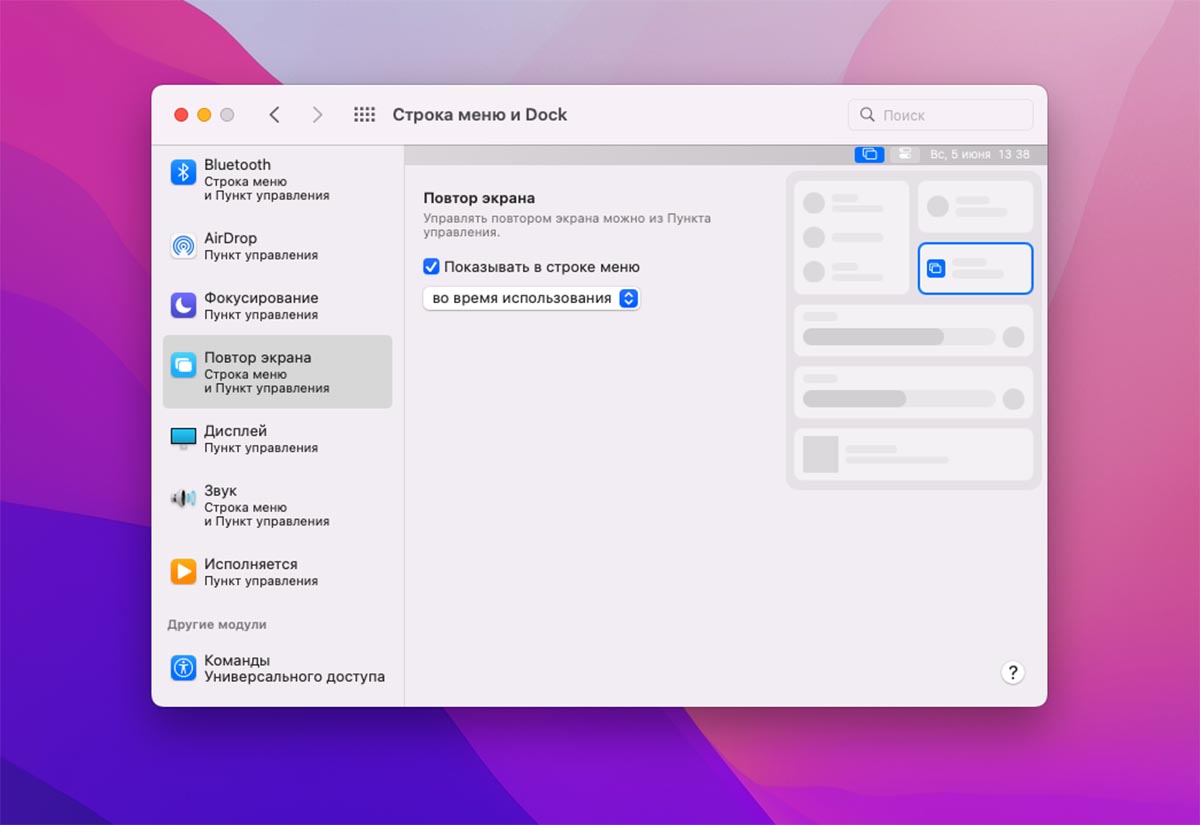Click the magnifier icon in search field
Viewport: 1200px width, 825px height.
click(x=867, y=115)
